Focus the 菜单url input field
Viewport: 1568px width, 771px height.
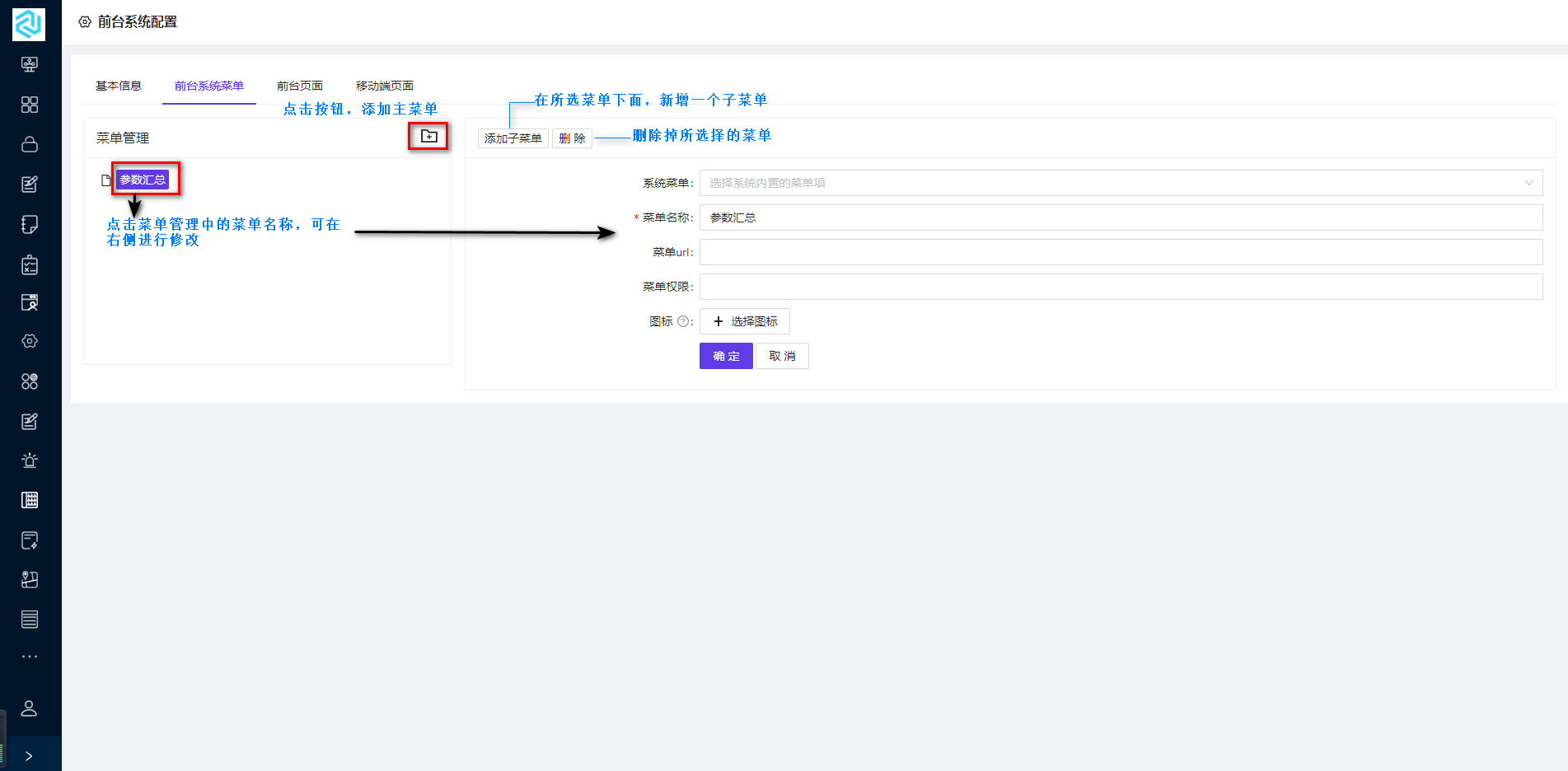(x=1121, y=252)
